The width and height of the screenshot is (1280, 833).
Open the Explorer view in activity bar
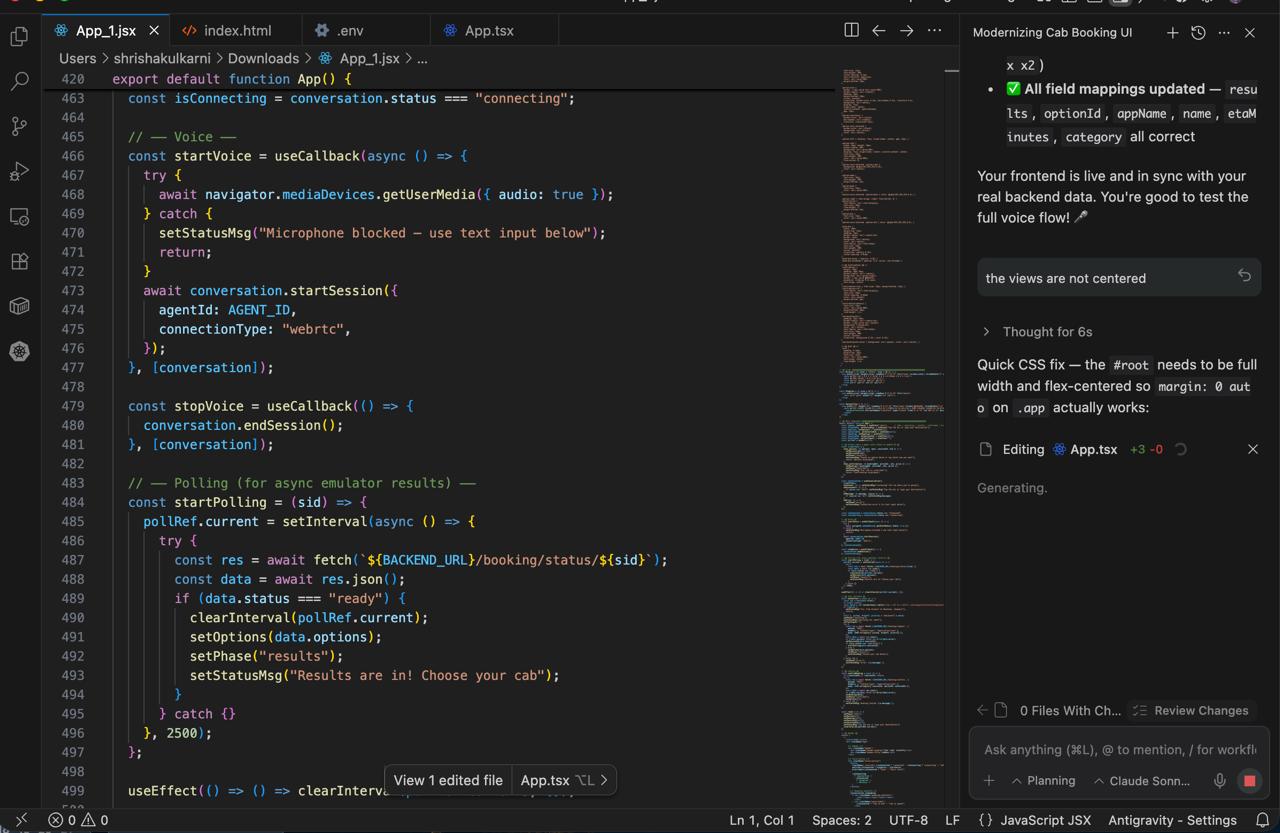tap(19, 37)
